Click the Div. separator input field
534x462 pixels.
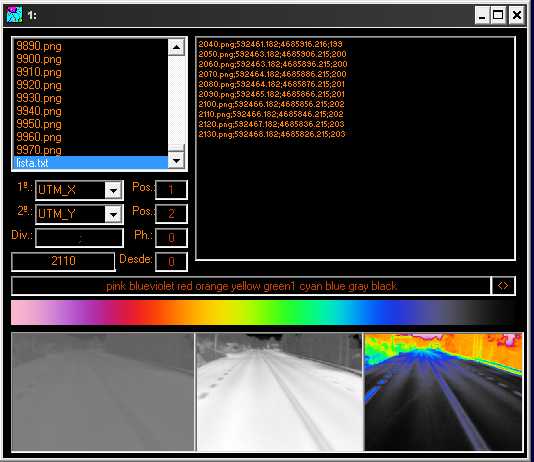pyautogui.click(x=79, y=238)
